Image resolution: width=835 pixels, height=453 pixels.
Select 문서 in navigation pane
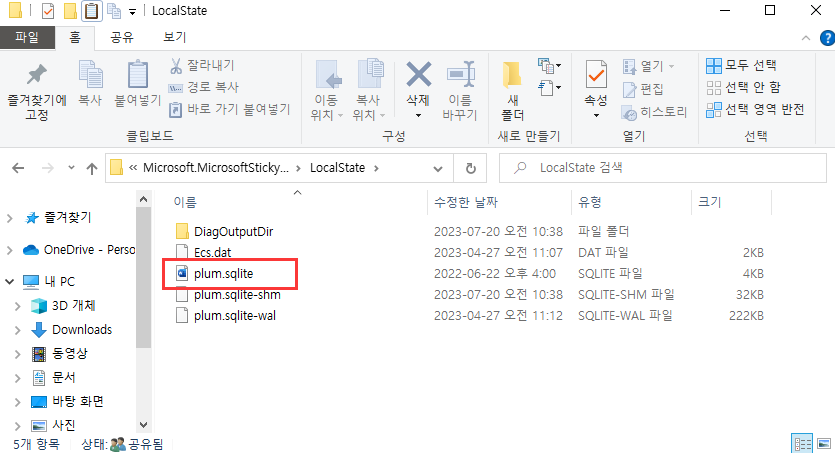(x=63, y=377)
